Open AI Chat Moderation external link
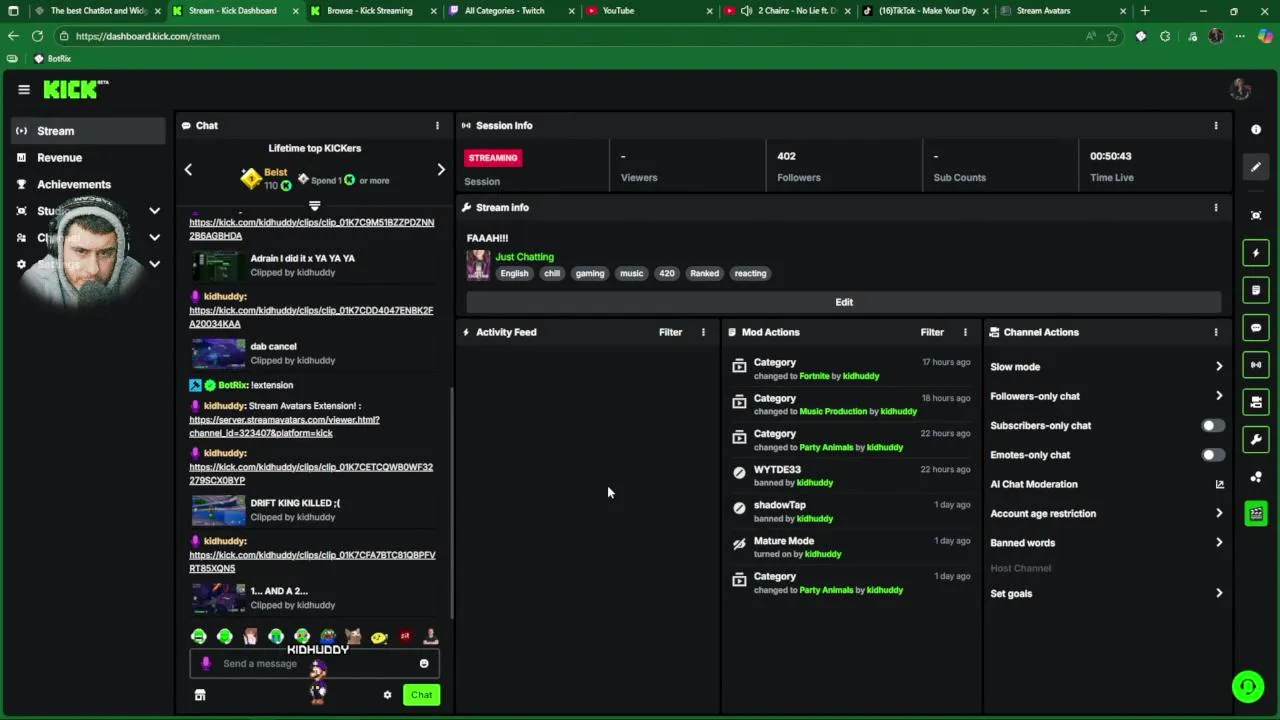1280x720 pixels. [1219, 484]
